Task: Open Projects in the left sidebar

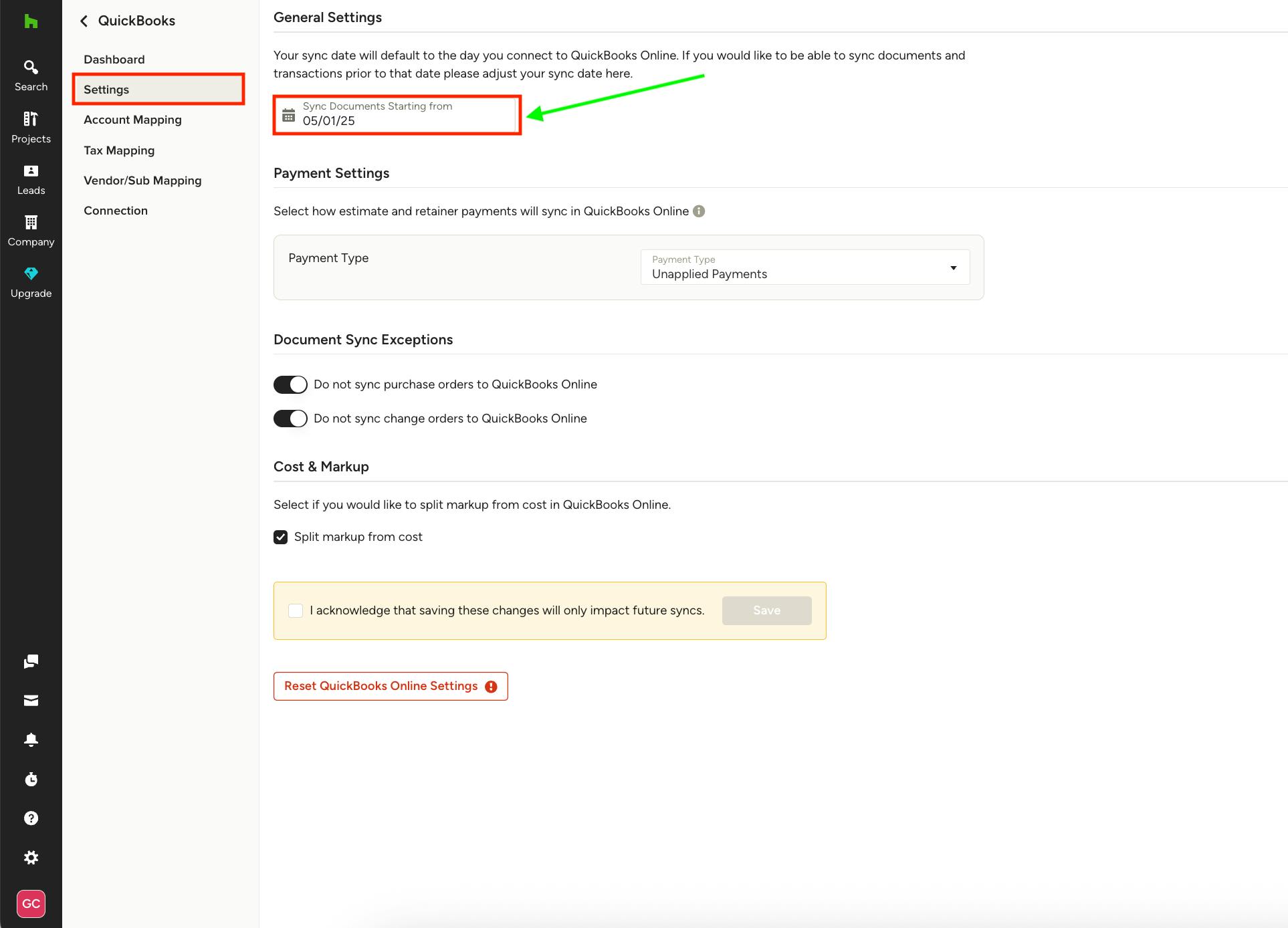Action: tap(31, 128)
